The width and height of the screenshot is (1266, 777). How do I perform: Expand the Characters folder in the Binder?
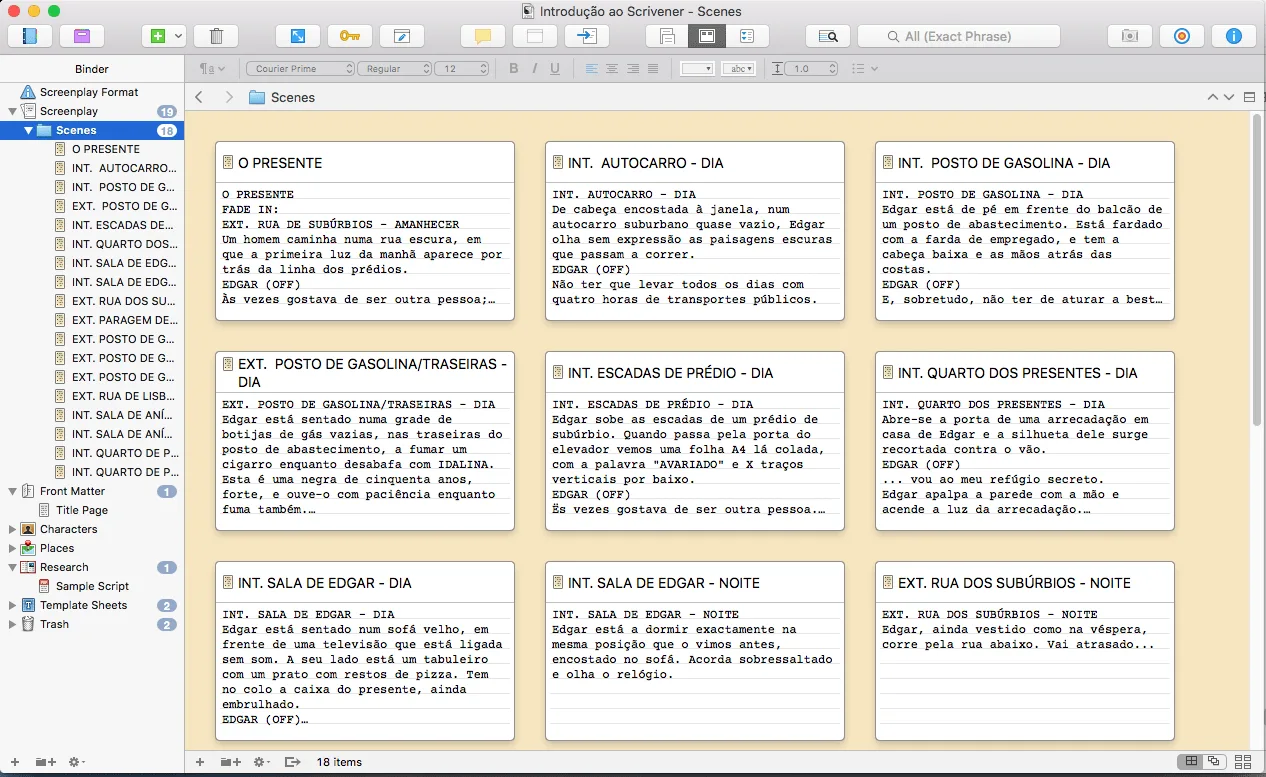pos(12,529)
